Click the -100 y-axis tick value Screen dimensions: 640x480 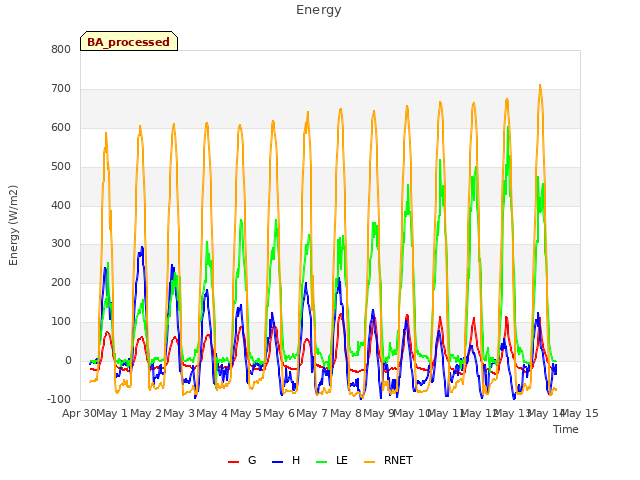[x=59, y=399]
